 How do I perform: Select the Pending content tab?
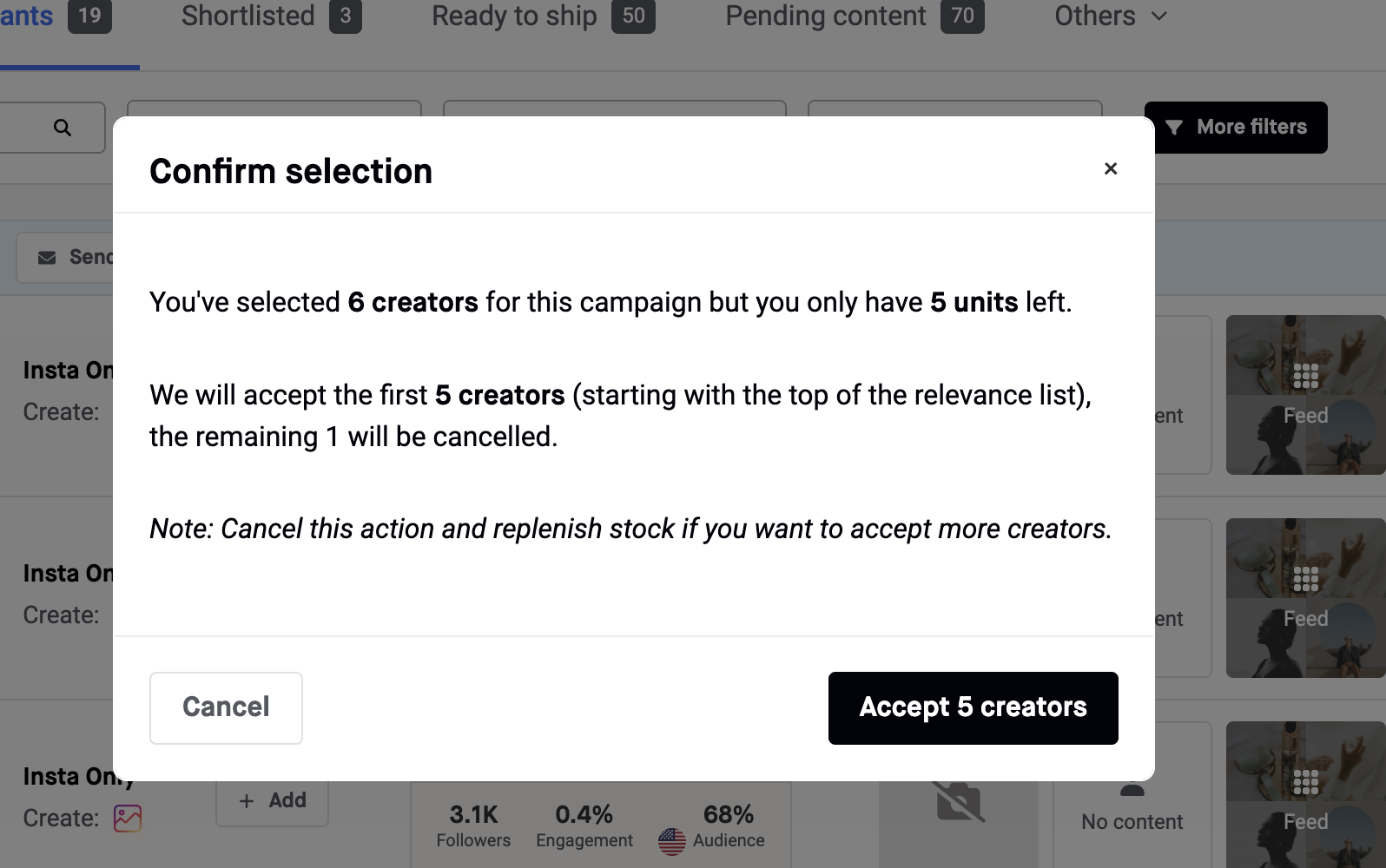pyautogui.click(x=854, y=16)
